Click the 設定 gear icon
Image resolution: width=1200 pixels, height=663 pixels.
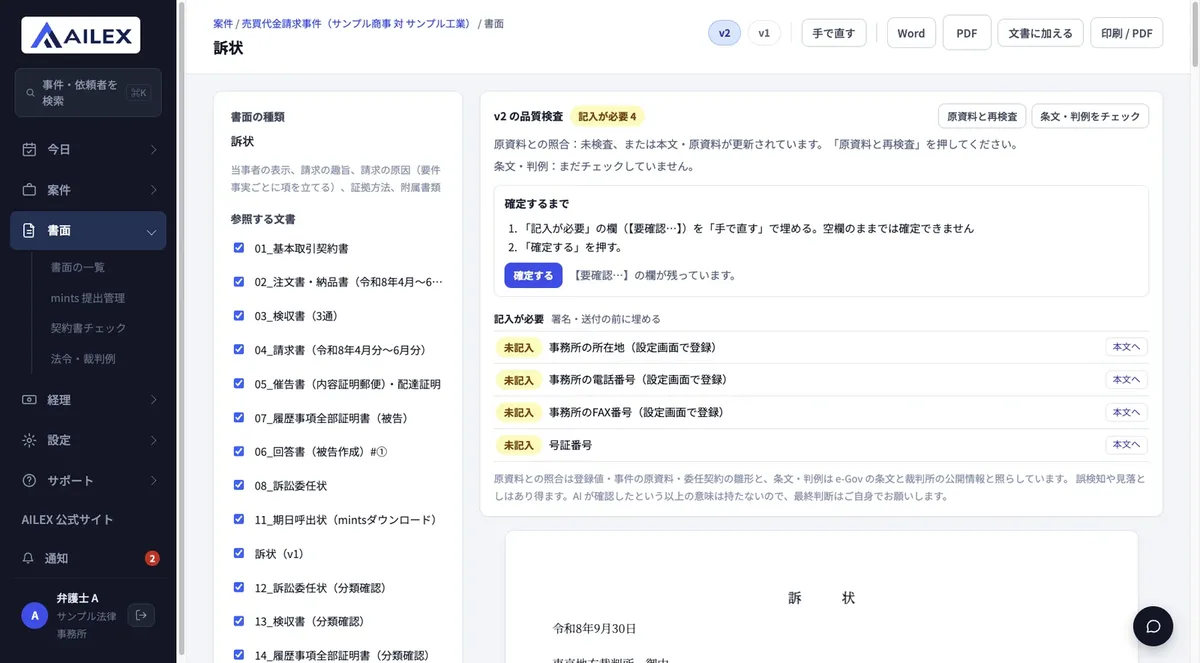pyautogui.click(x=29, y=440)
